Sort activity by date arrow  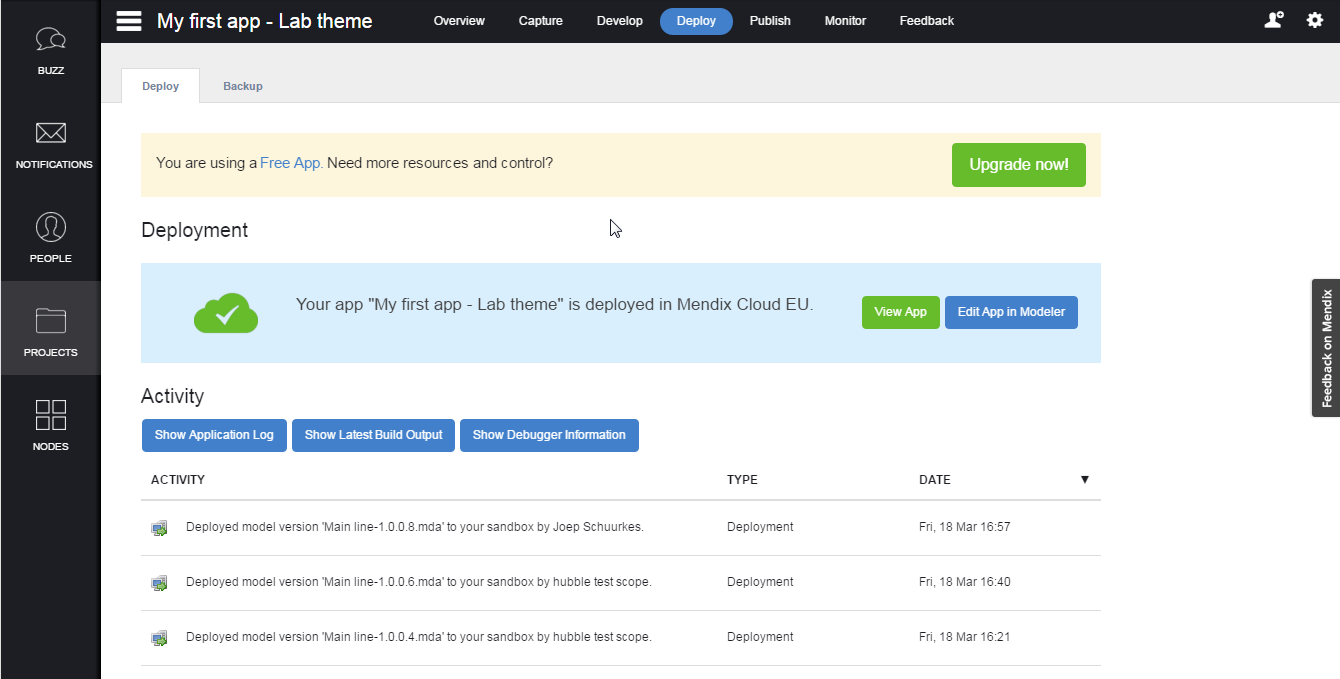pos(1084,480)
